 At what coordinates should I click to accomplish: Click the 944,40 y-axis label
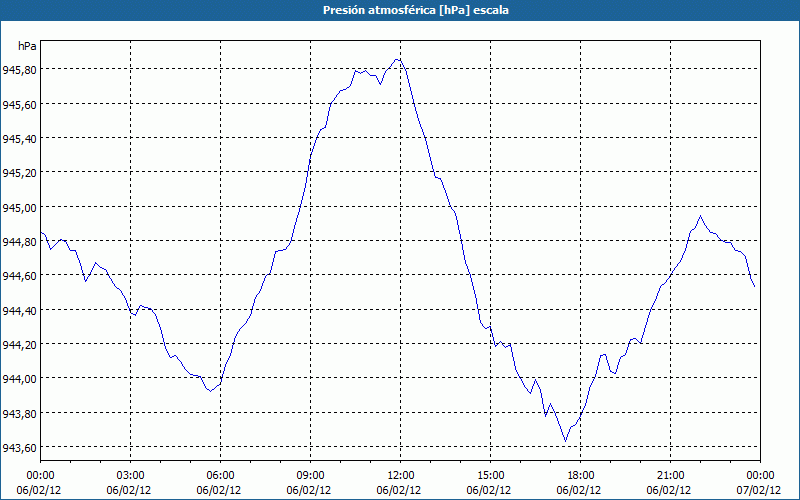[x=19, y=310]
